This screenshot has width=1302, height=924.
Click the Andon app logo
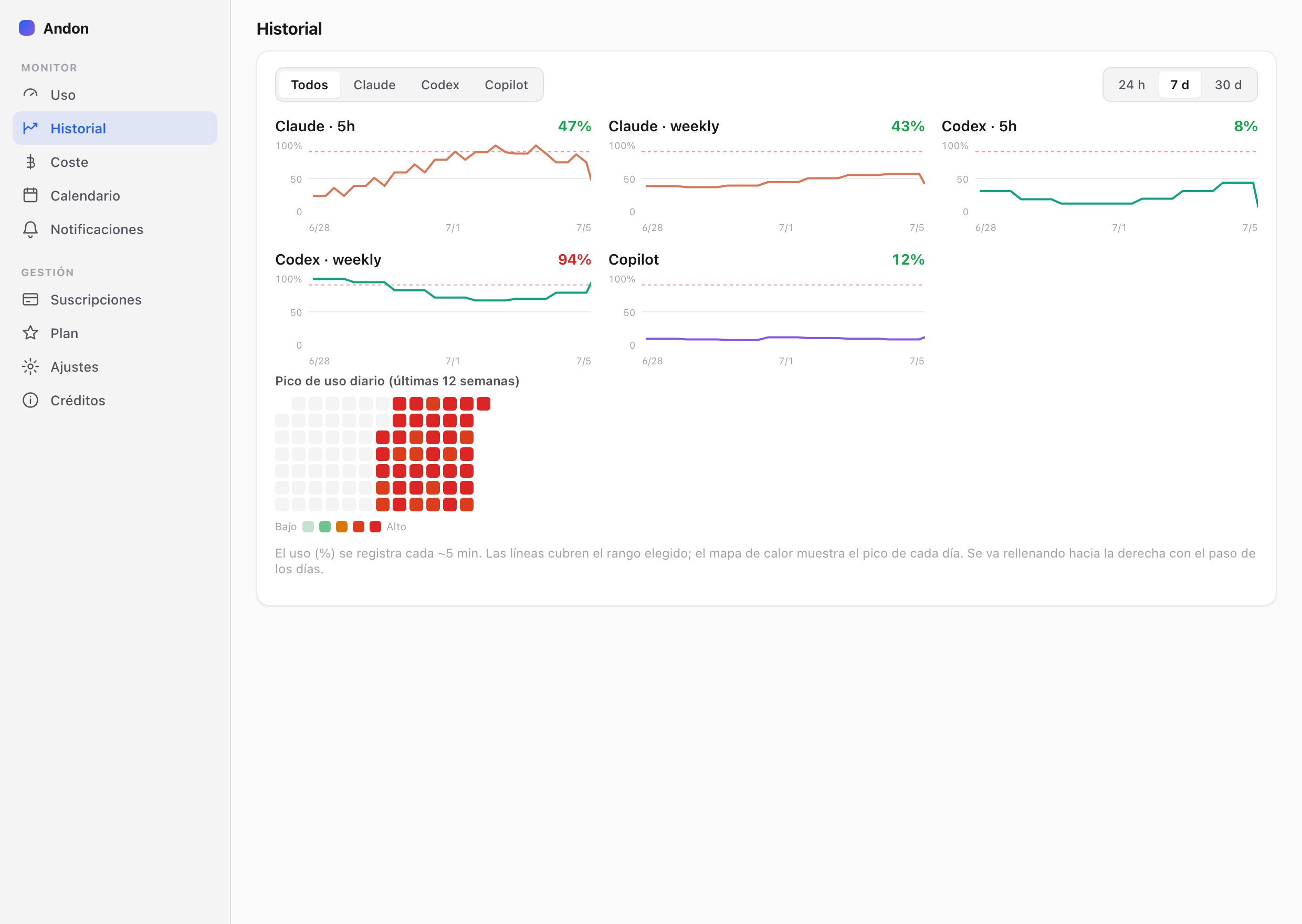point(27,28)
